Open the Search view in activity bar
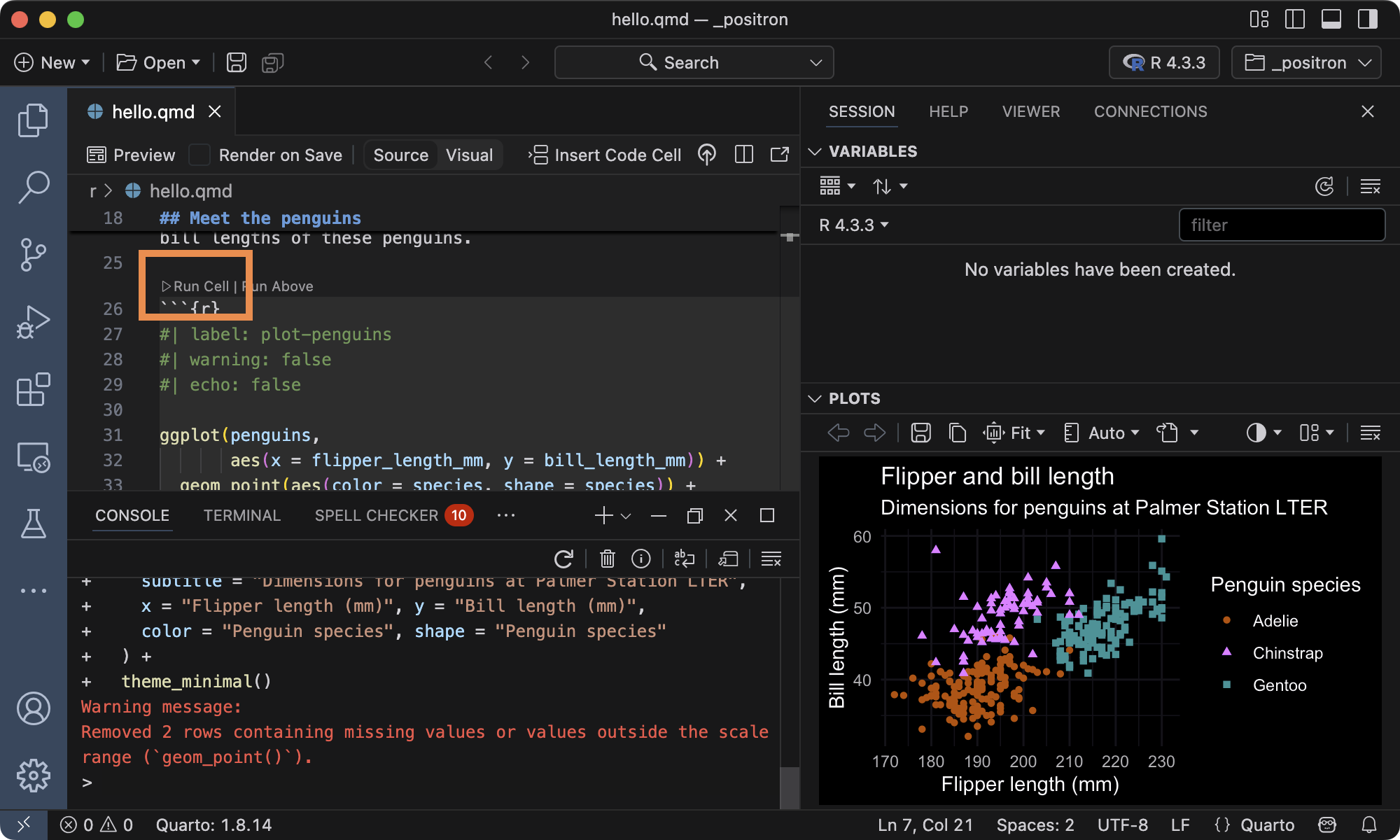Screen dimensions: 1400x840 33,188
